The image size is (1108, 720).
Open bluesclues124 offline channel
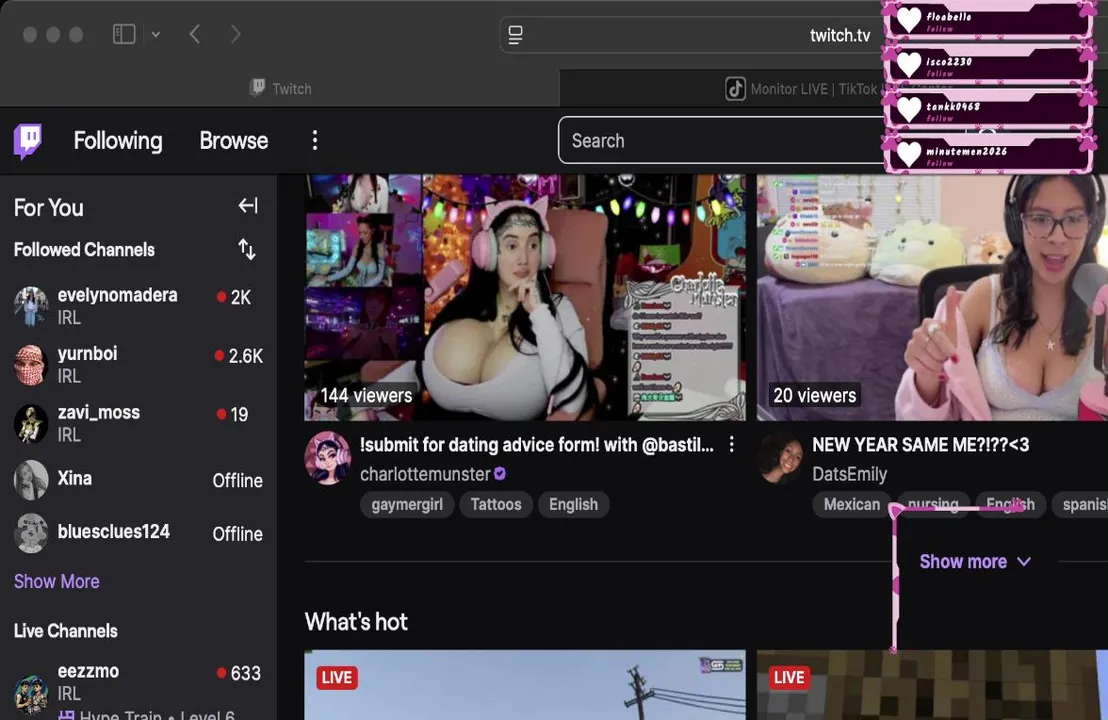tap(138, 533)
